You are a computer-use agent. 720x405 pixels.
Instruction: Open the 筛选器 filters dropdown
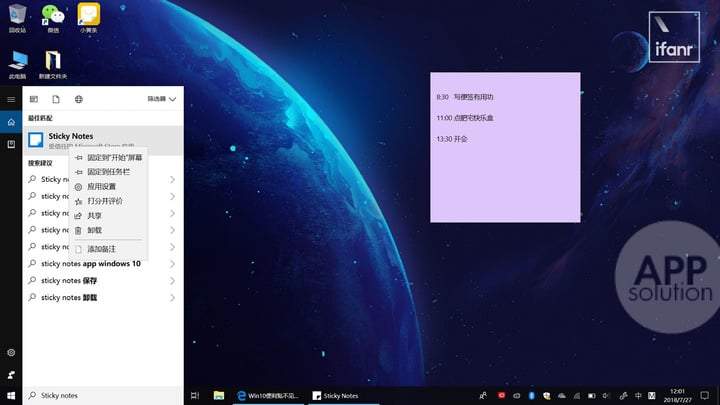coord(162,99)
